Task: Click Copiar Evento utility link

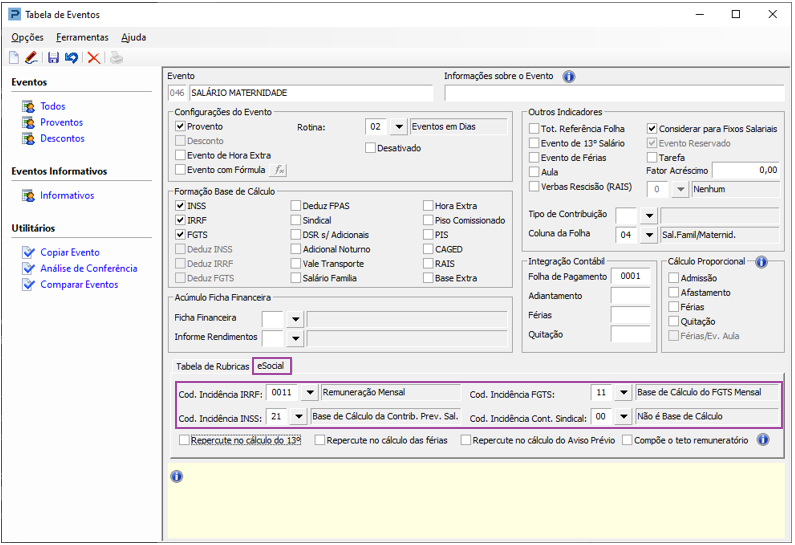Action: pos(70,252)
